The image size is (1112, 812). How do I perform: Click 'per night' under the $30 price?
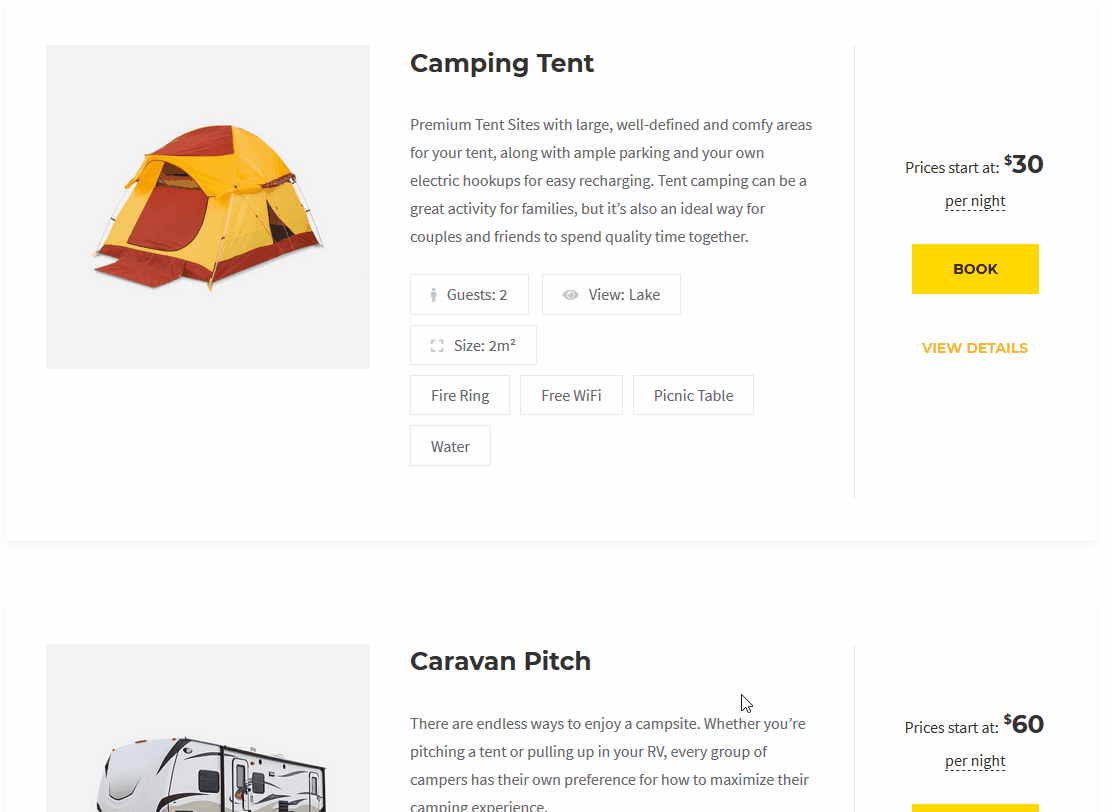click(975, 201)
